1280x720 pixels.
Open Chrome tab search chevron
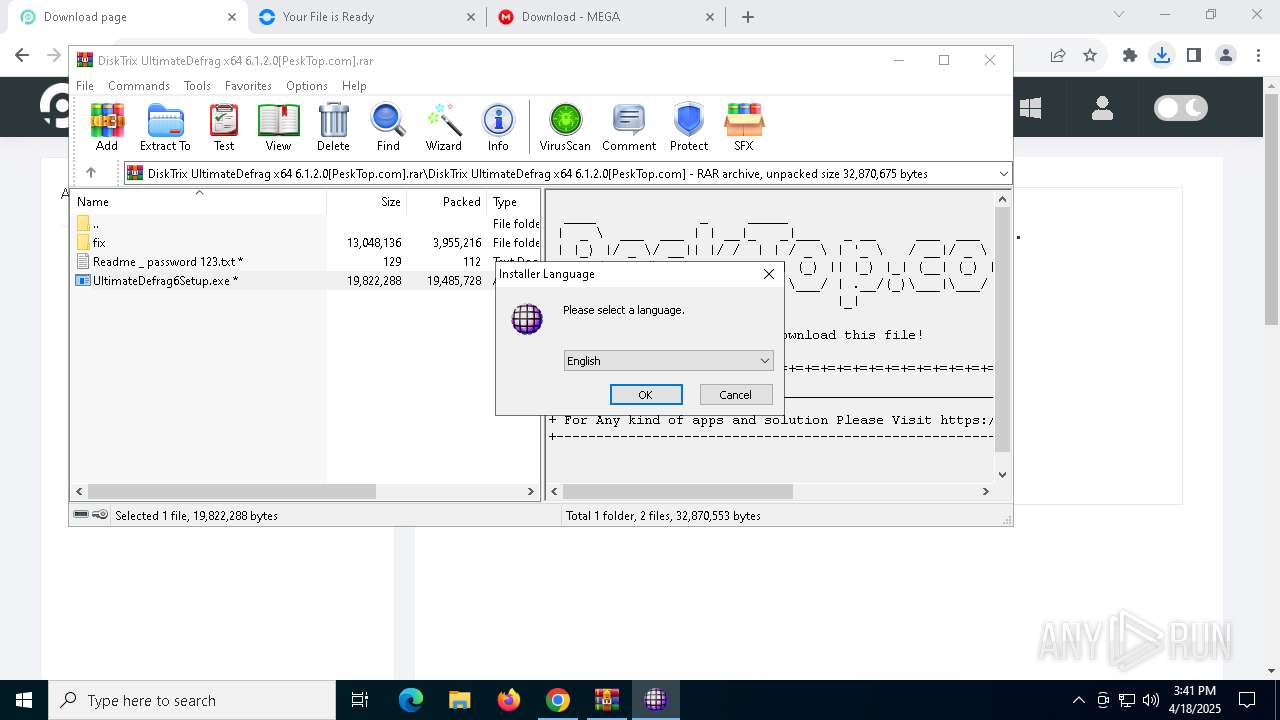pos(1119,15)
